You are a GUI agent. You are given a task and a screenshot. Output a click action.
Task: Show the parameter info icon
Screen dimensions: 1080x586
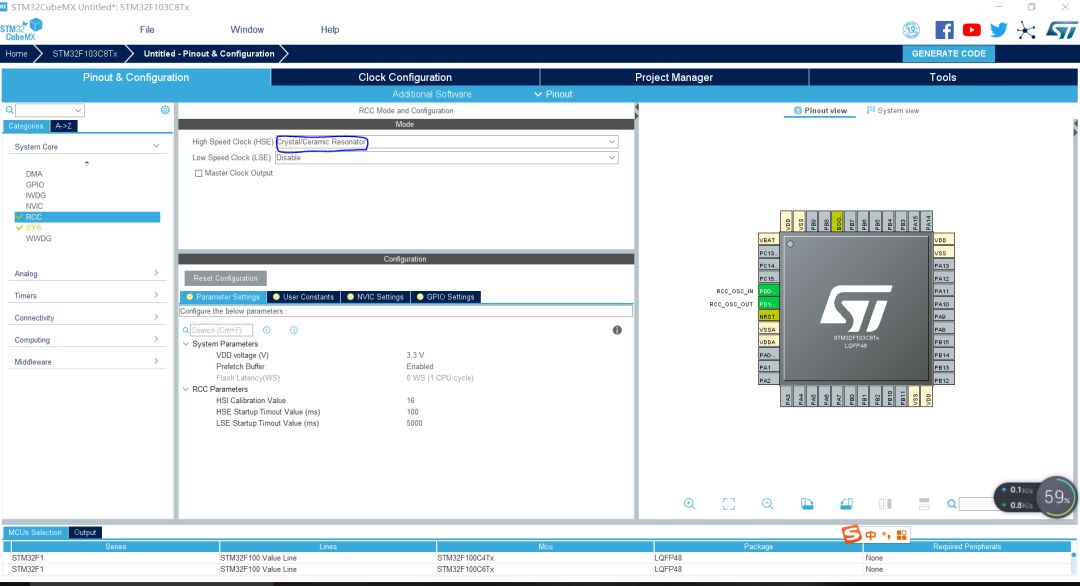[617, 331]
